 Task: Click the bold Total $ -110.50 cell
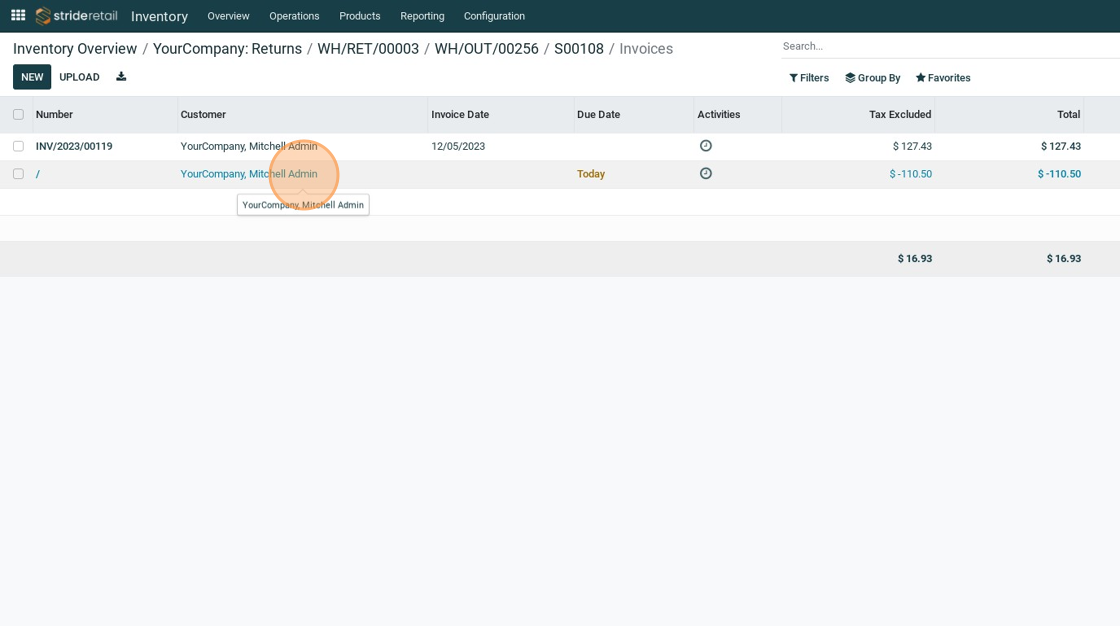1059,174
